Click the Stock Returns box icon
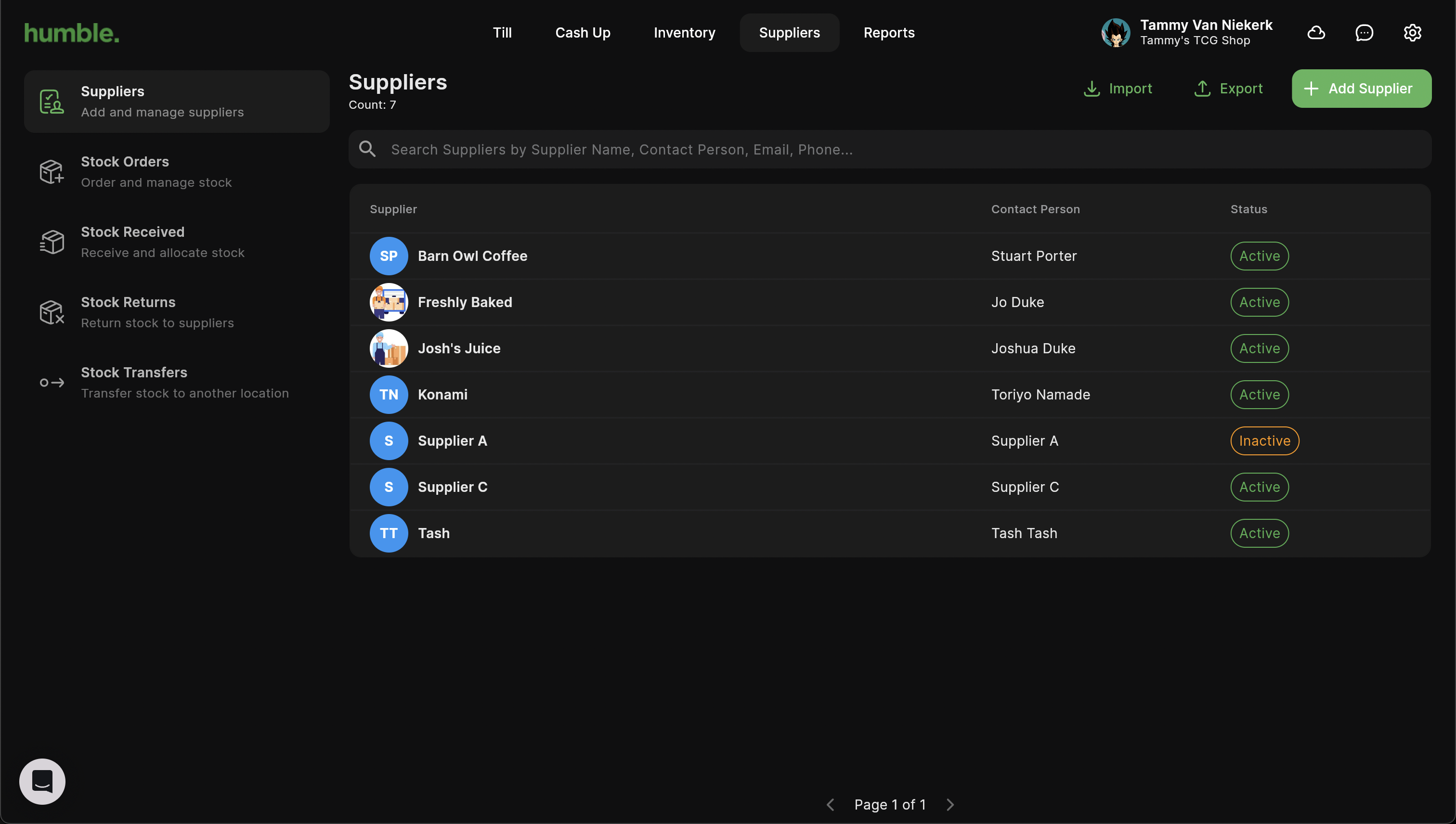The height and width of the screenshot is (824, 1456). 52,312
